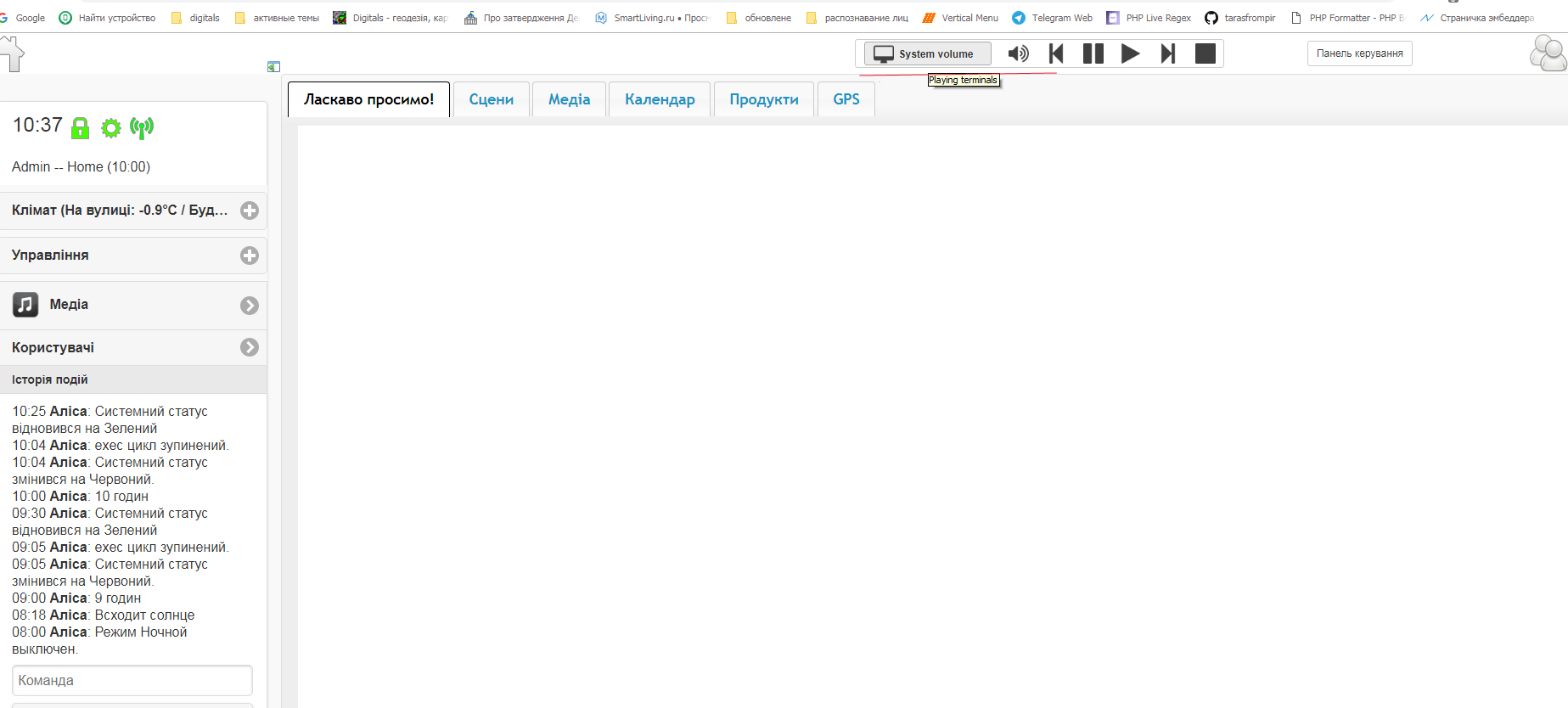Click the 08:00 Режим Ночной entry
The image size is (1568, 708).
coord(99,641)
